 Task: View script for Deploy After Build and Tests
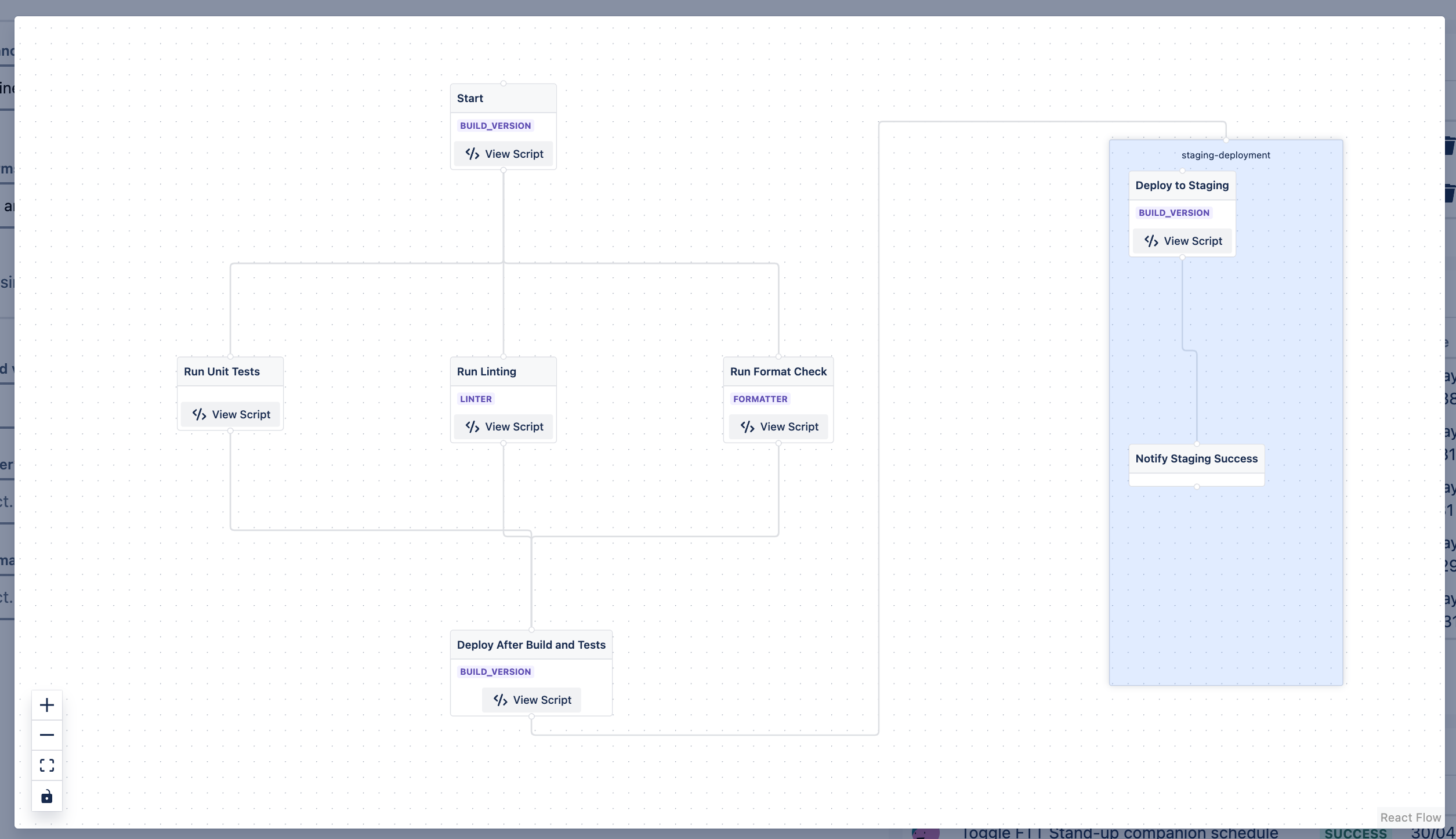click(531, 700)
